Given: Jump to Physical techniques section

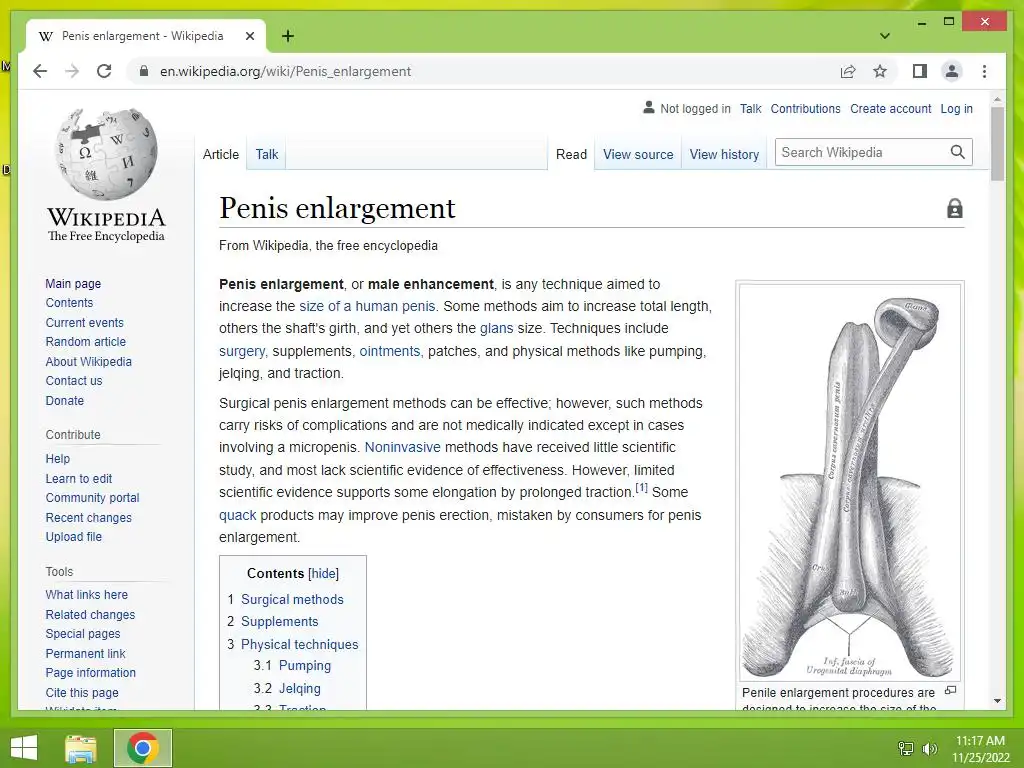Looking at the screenshot, I should tap(299, 644).
